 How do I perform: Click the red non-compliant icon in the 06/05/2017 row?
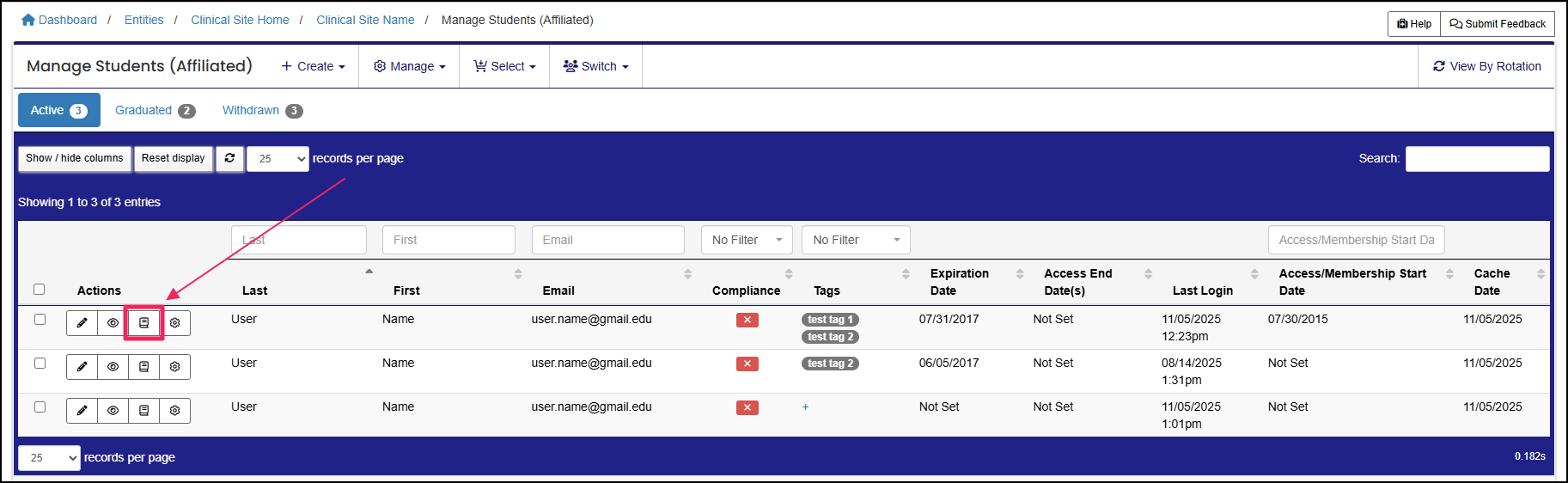(x=747, y=364)
